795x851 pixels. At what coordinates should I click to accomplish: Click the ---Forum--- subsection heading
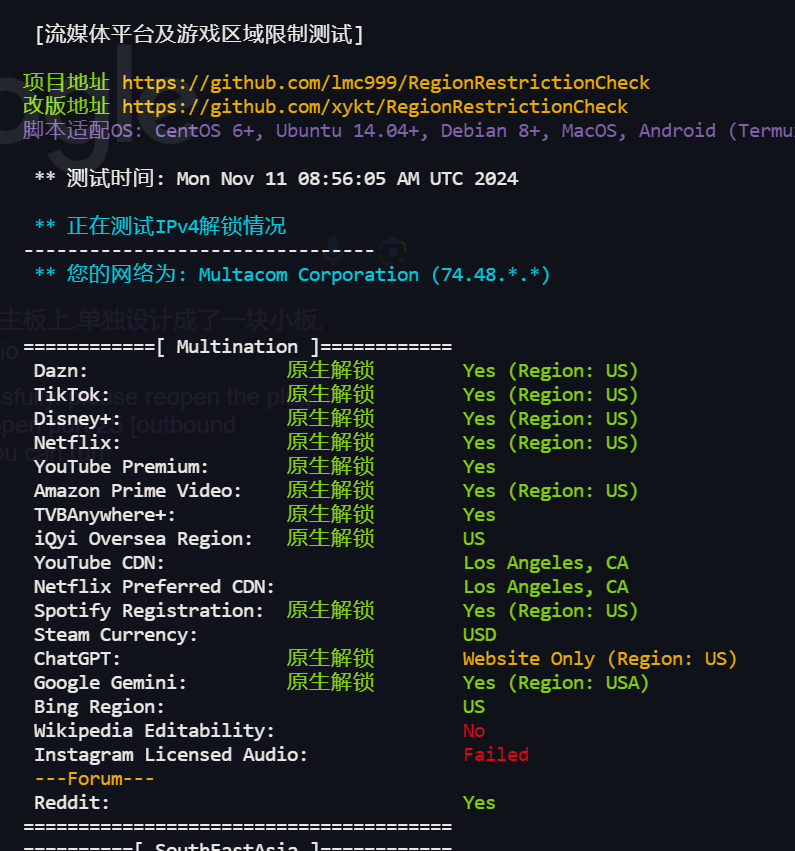click(94, 778)
